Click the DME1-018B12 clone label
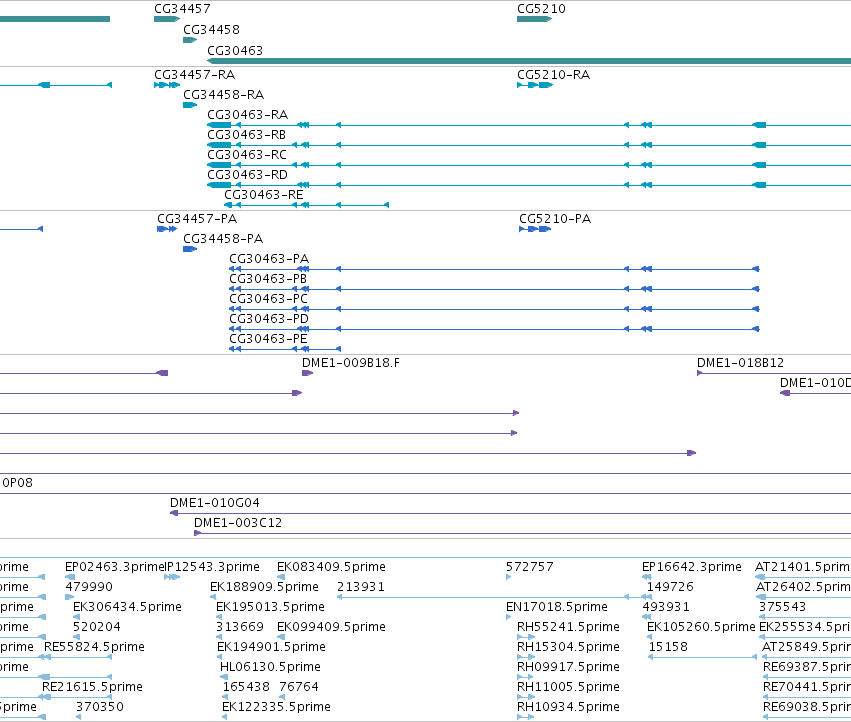The image size is (851, 722). click(740, 363)
